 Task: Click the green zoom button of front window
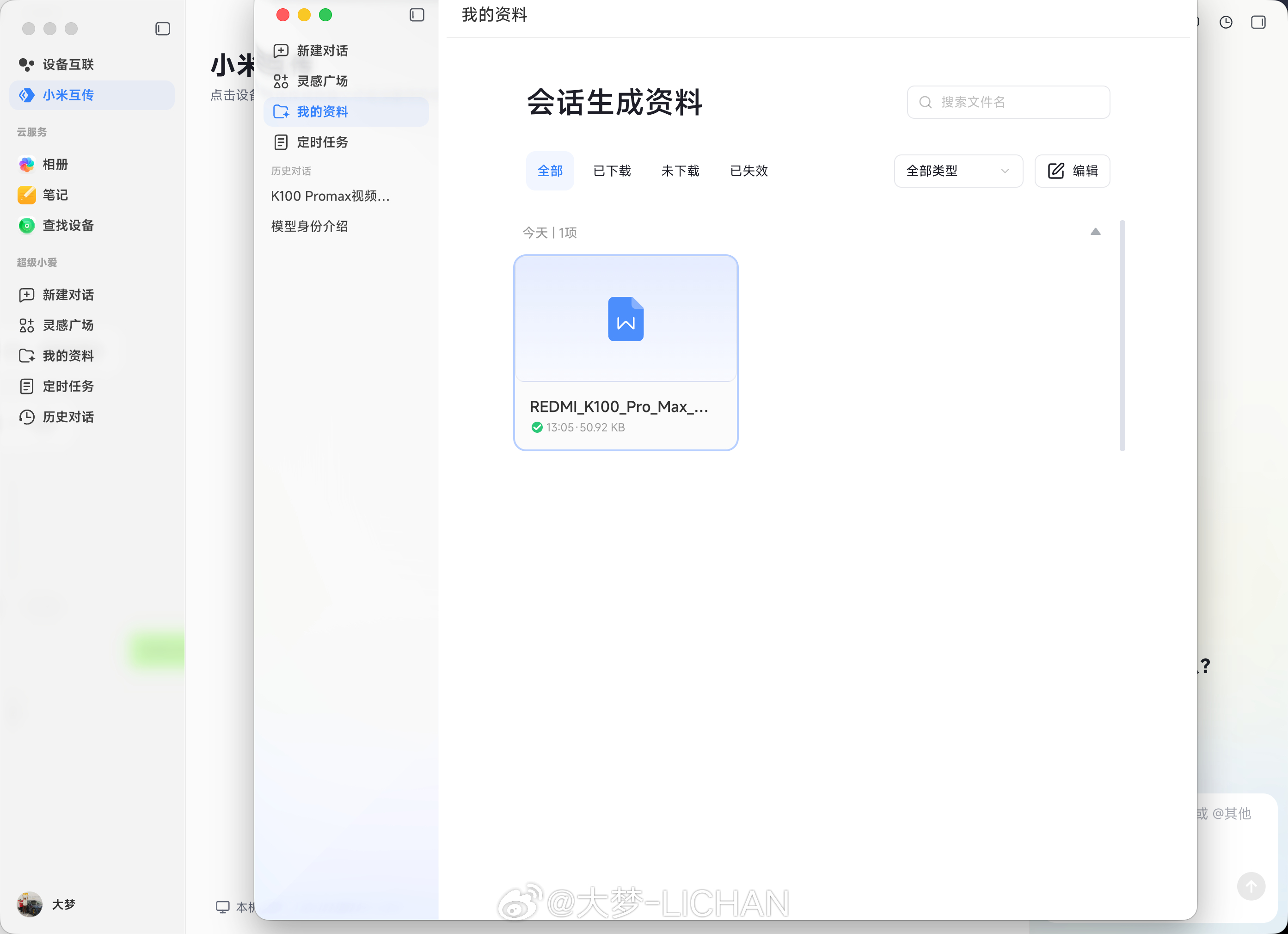pyautogui.click(x=325, y=15)
